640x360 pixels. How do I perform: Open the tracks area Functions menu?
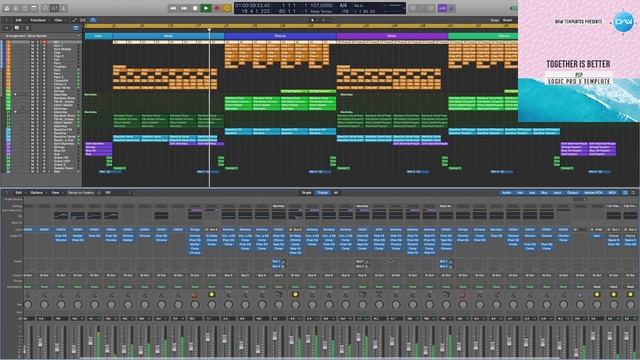38,20
